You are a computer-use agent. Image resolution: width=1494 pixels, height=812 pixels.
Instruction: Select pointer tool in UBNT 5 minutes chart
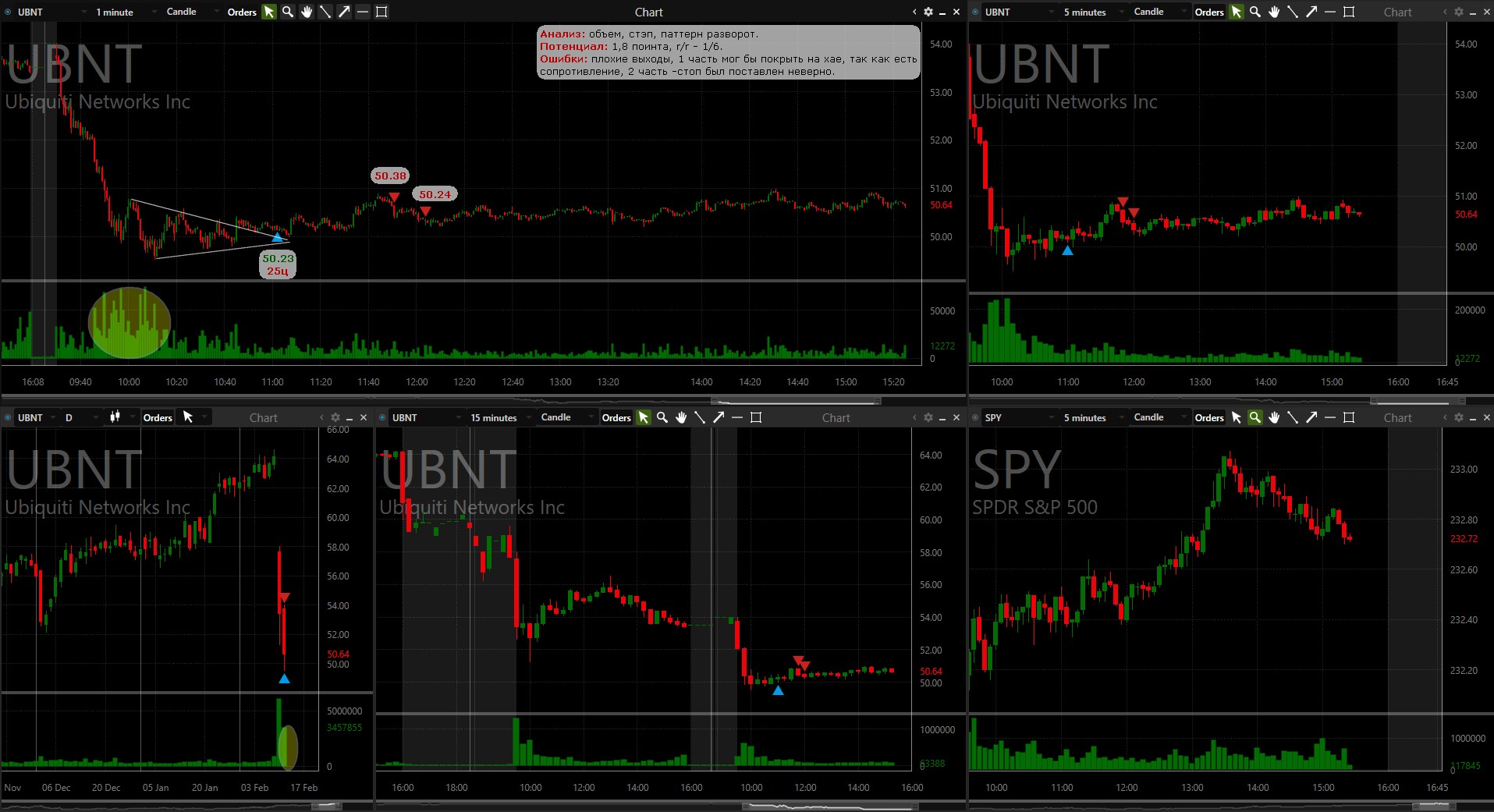point(1236,12)
